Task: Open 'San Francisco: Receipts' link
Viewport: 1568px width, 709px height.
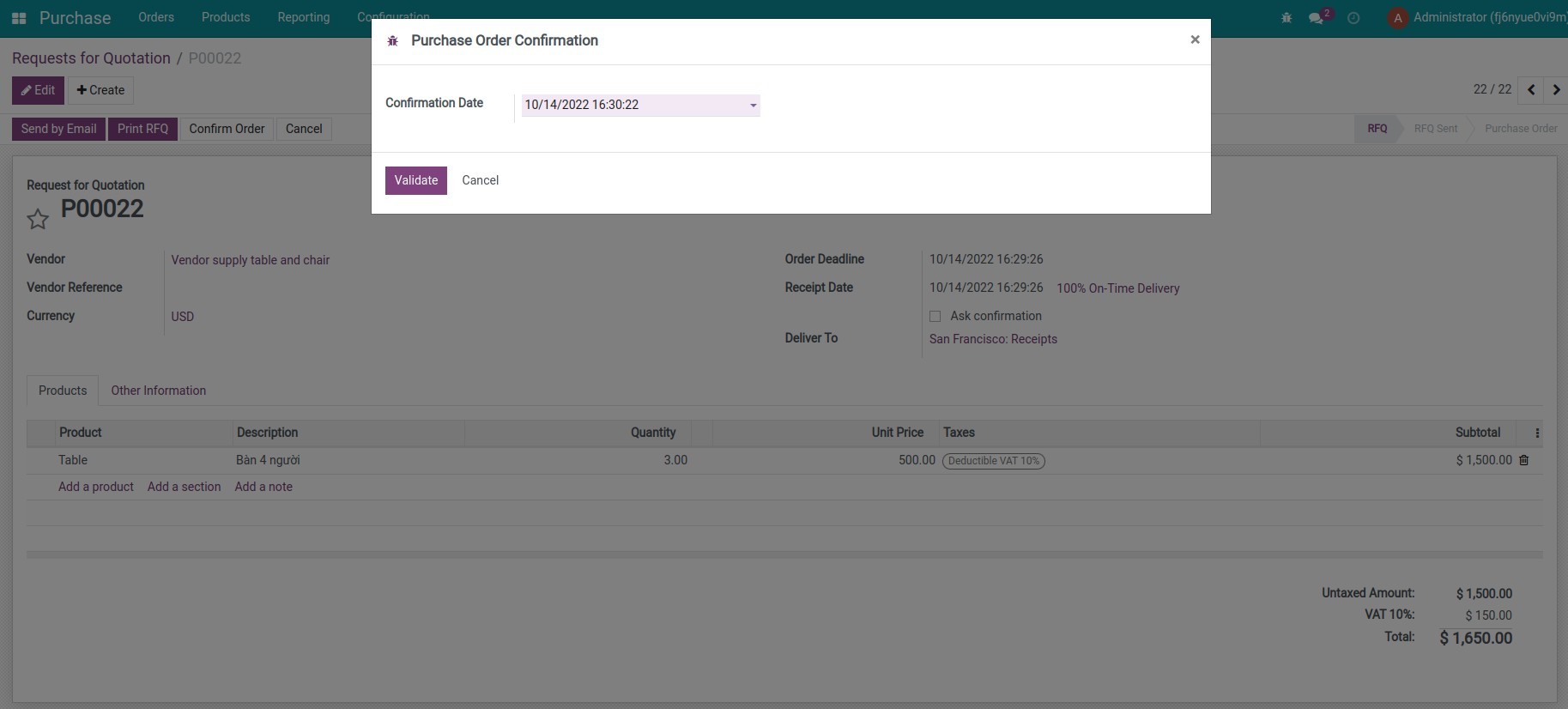Action: (993, 339)
